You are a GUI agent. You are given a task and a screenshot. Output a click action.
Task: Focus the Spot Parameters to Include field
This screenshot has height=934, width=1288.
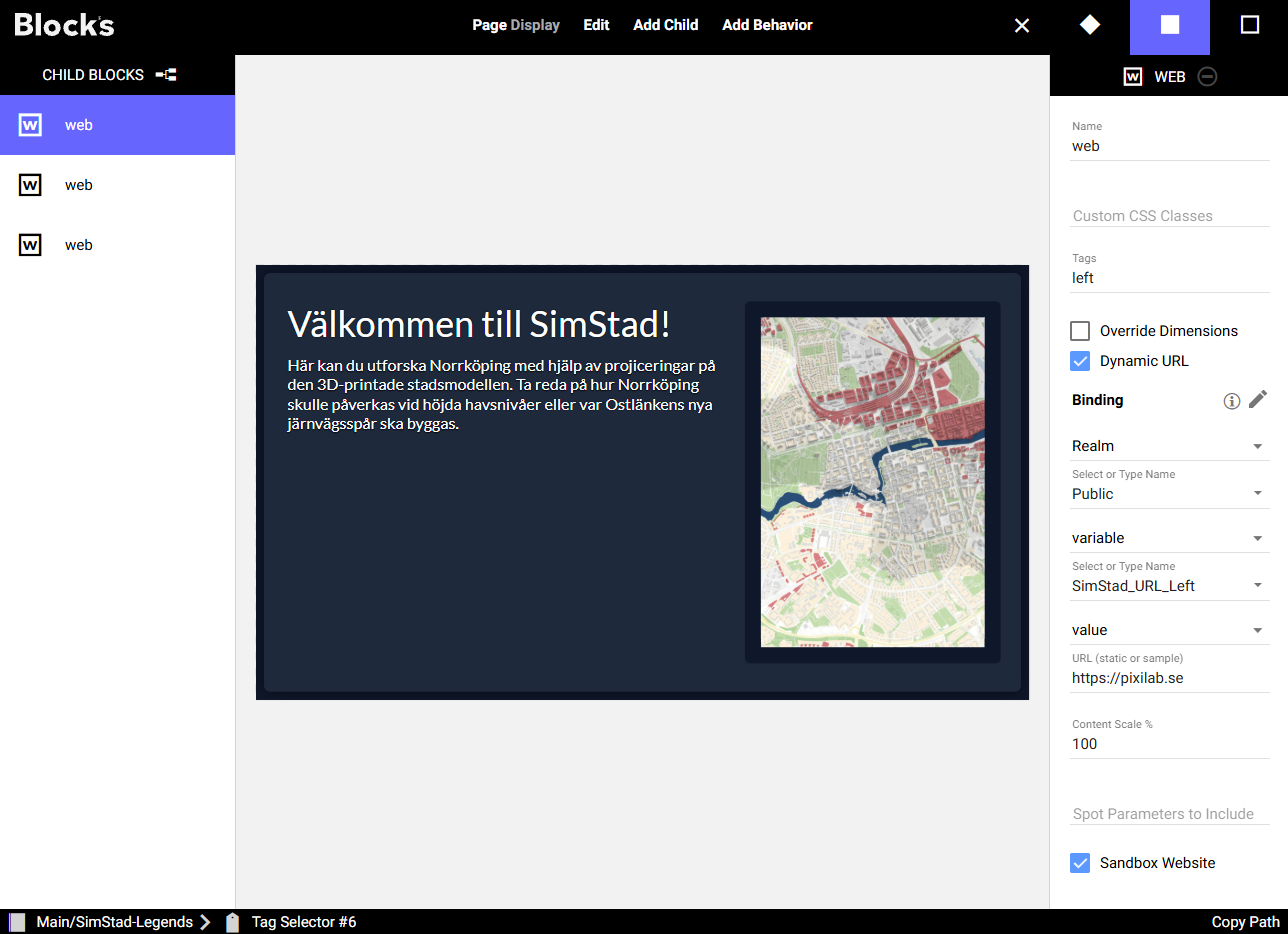(1170, 814)
